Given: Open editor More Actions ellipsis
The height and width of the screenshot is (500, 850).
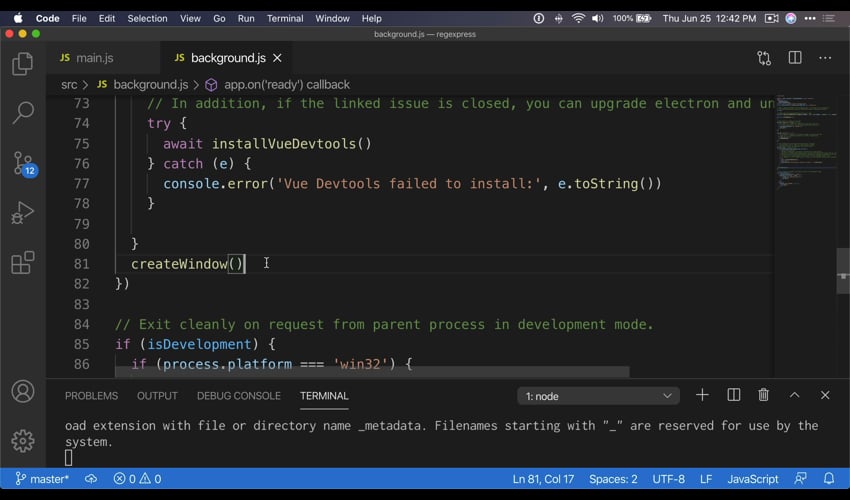Looking at the screenshot, I should [825, 57].
